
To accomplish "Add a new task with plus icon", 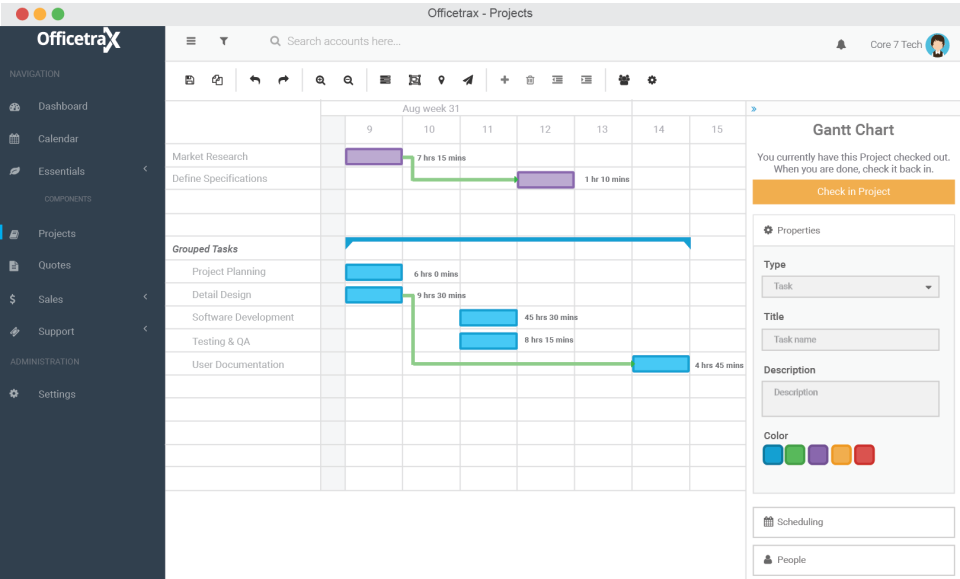I will coord(504,80).
